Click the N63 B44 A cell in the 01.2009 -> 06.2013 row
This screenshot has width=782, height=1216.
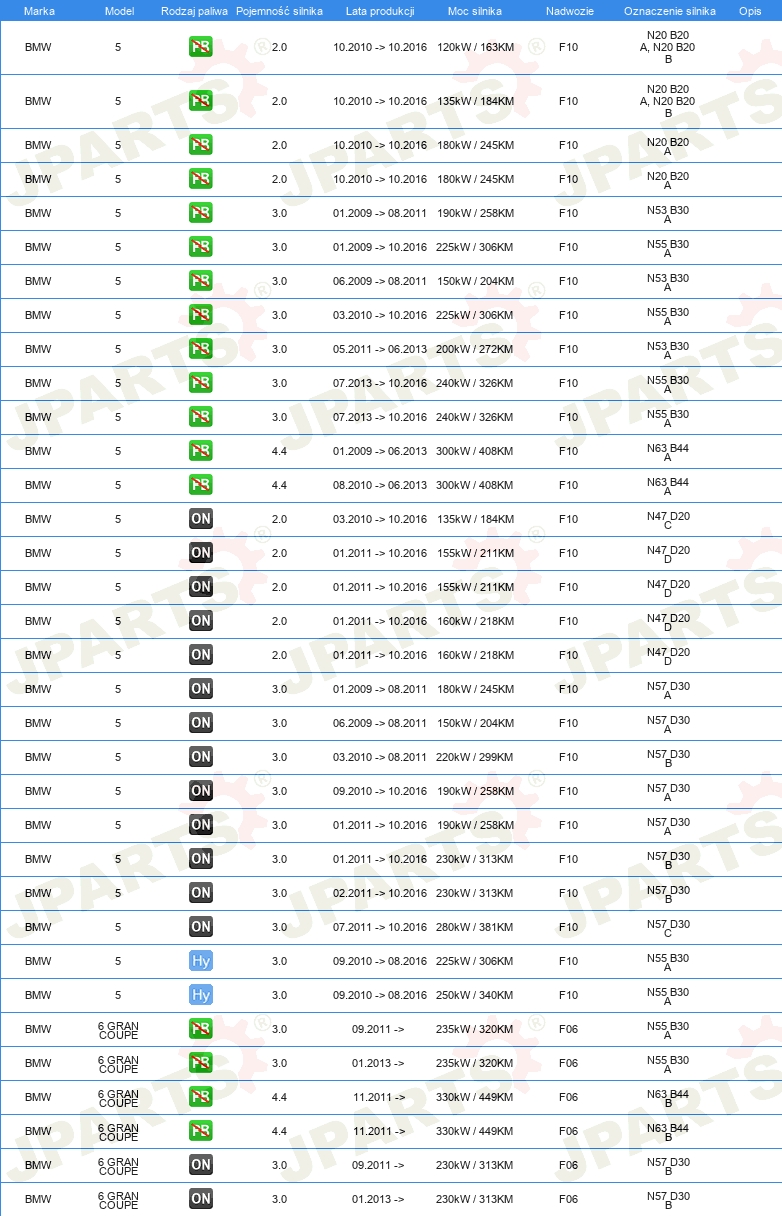[668, 453]
